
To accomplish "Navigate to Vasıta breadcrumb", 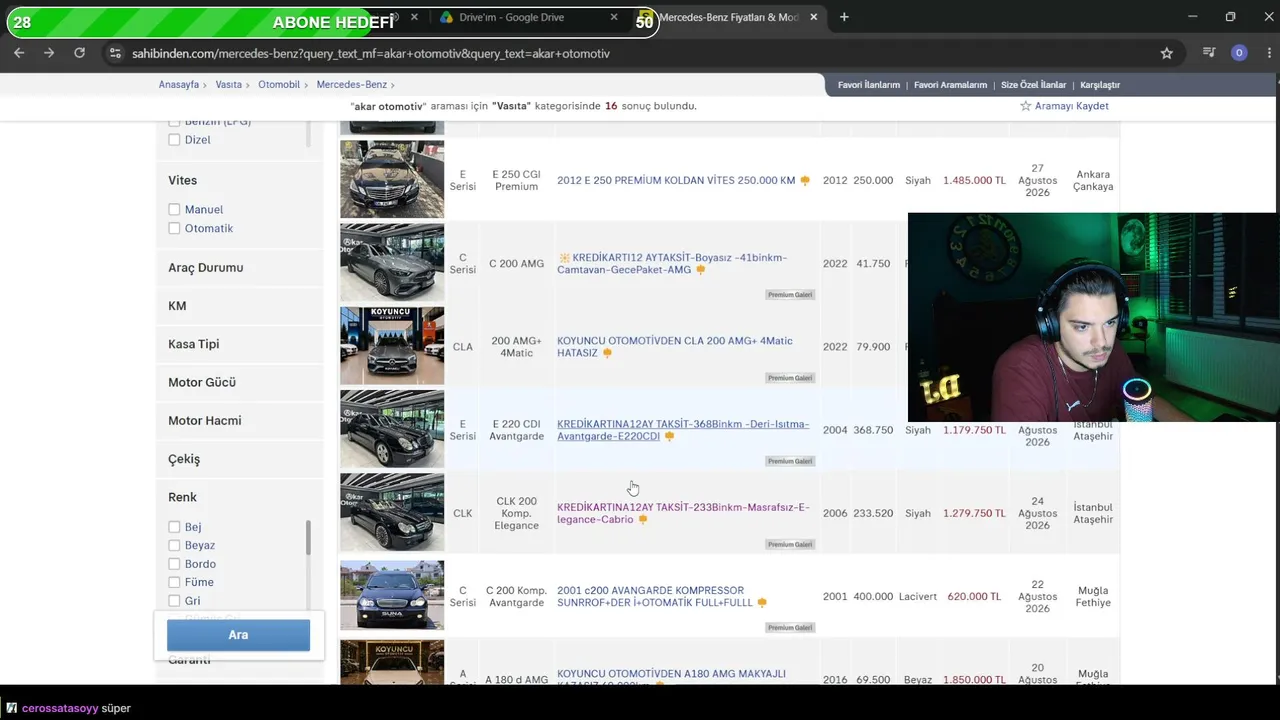I will (x=228, y=85).
